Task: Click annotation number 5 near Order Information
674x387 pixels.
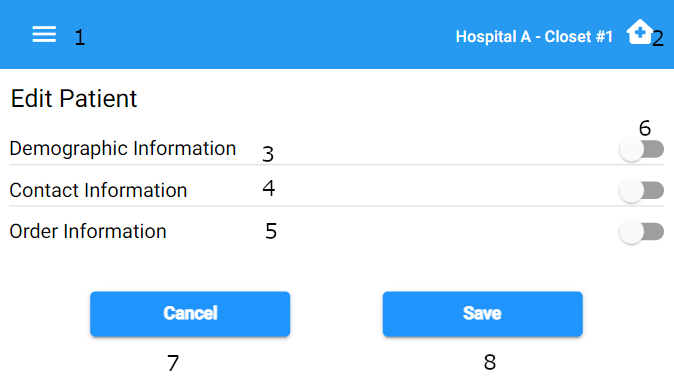Action: coord(271,231)
